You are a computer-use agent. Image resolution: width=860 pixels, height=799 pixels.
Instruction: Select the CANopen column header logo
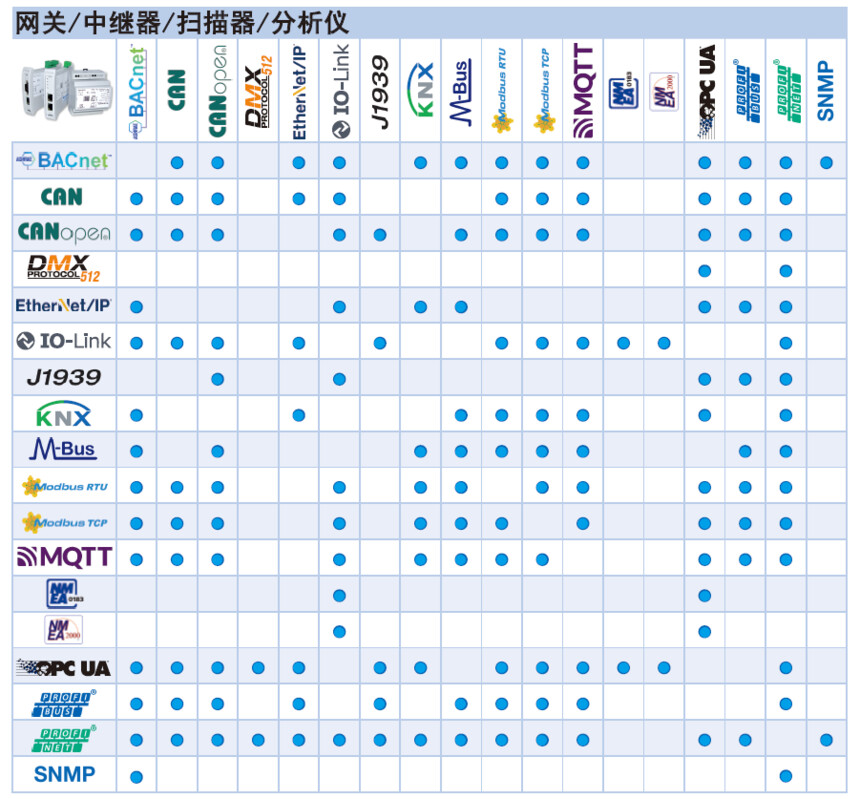coord(218,91)
